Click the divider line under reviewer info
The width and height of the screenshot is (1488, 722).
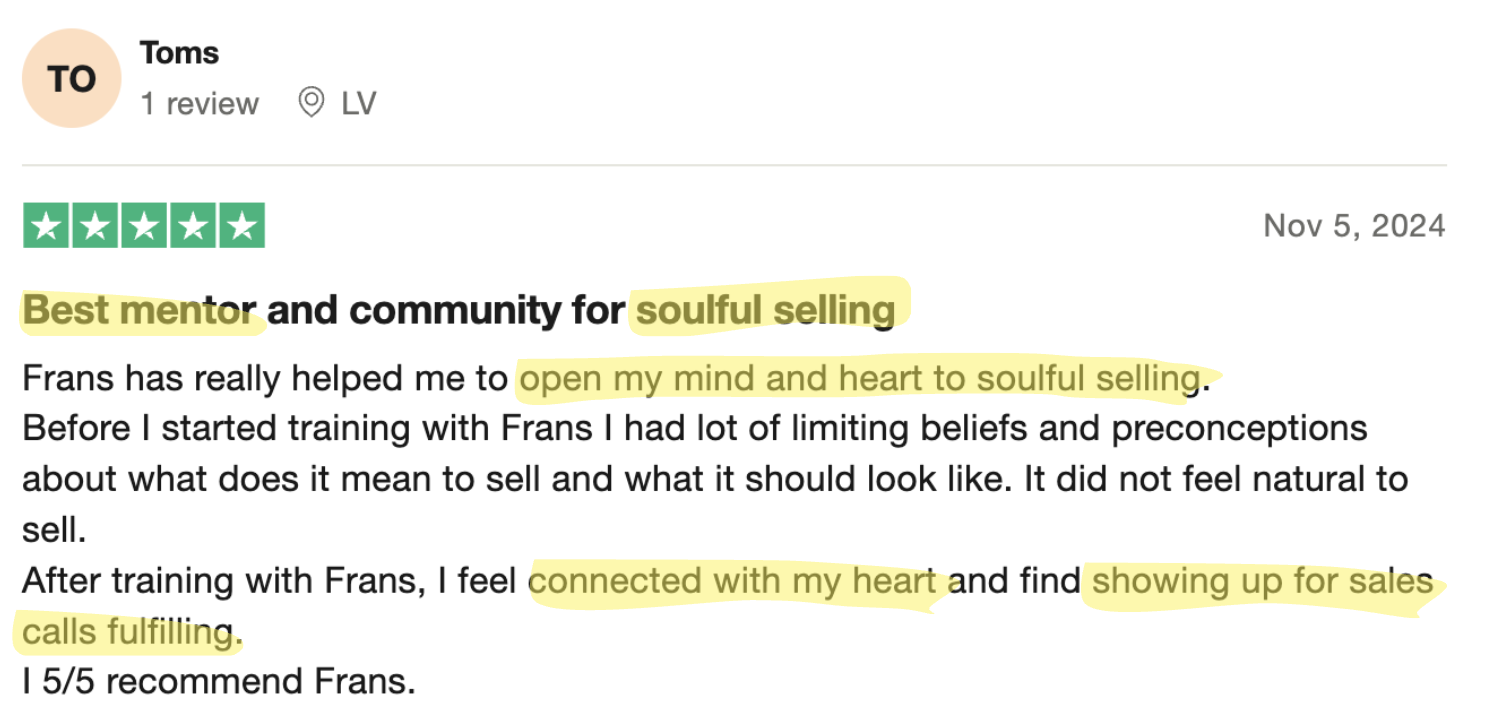coord(734,165)
